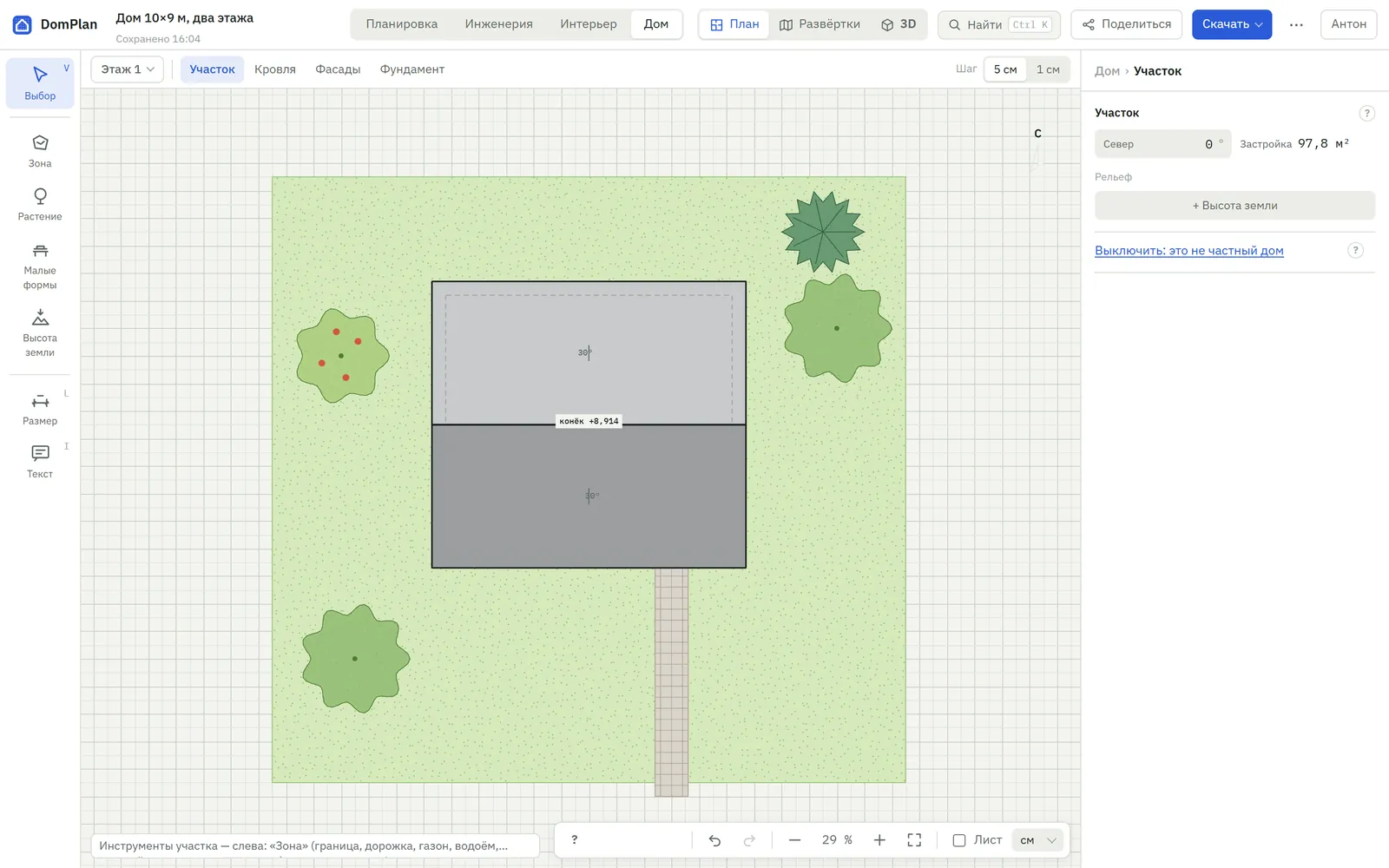
Task: Open the Планировка tab
Action: click(402, 24)
